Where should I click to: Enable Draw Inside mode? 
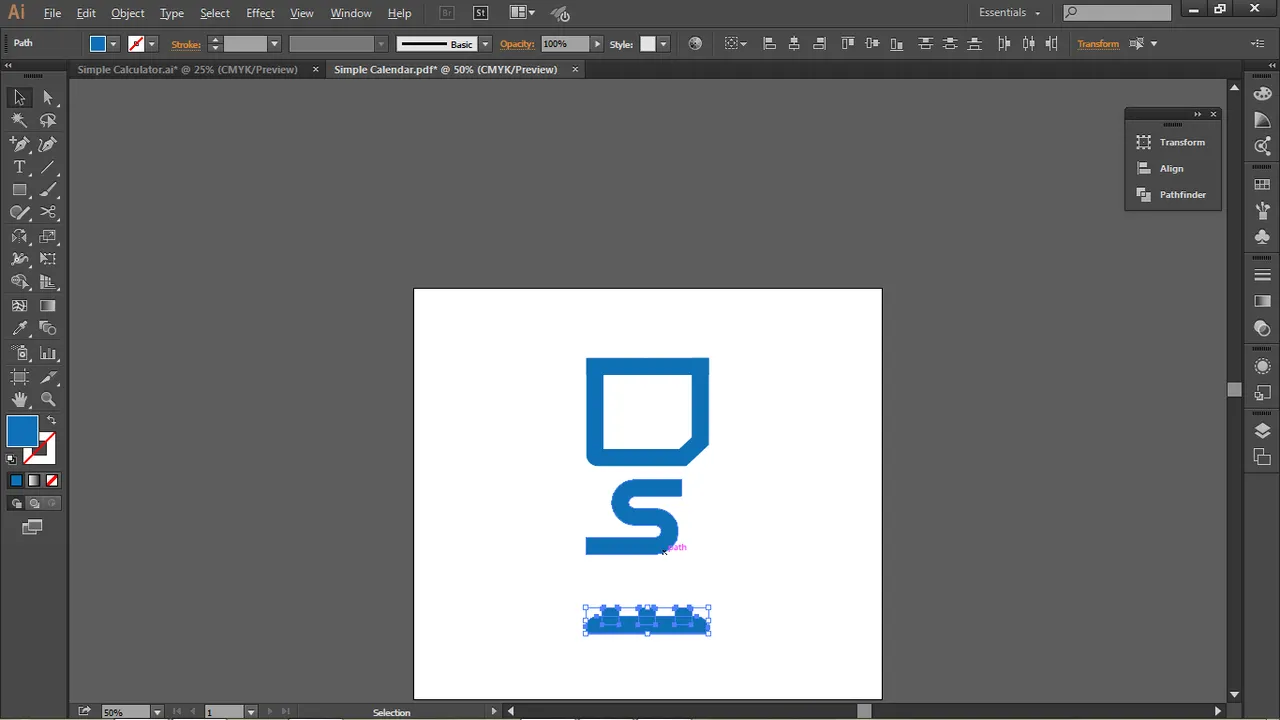(51, 504)
